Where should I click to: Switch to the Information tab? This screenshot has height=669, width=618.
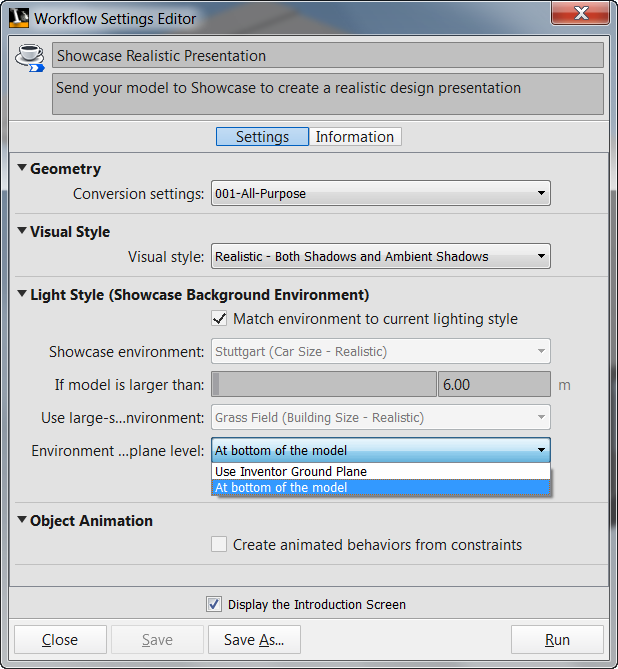355,137
